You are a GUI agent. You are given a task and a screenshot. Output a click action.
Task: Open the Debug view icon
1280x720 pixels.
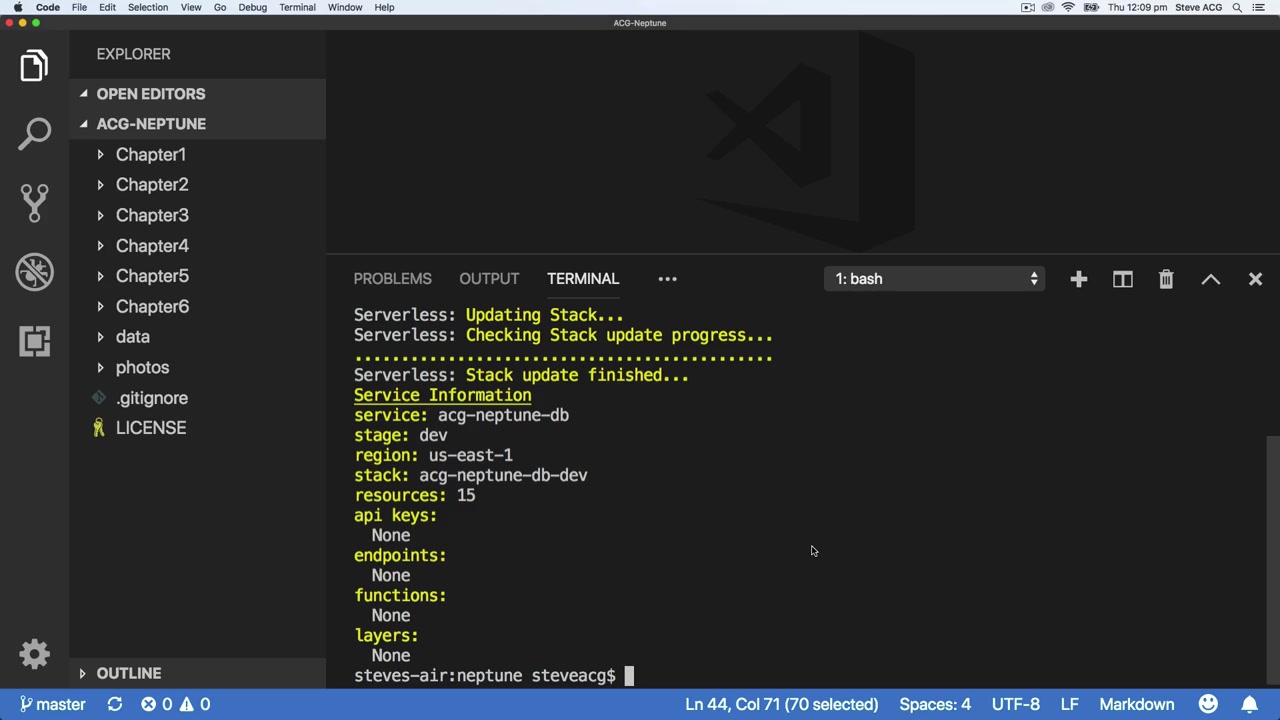tap(34, 272)
